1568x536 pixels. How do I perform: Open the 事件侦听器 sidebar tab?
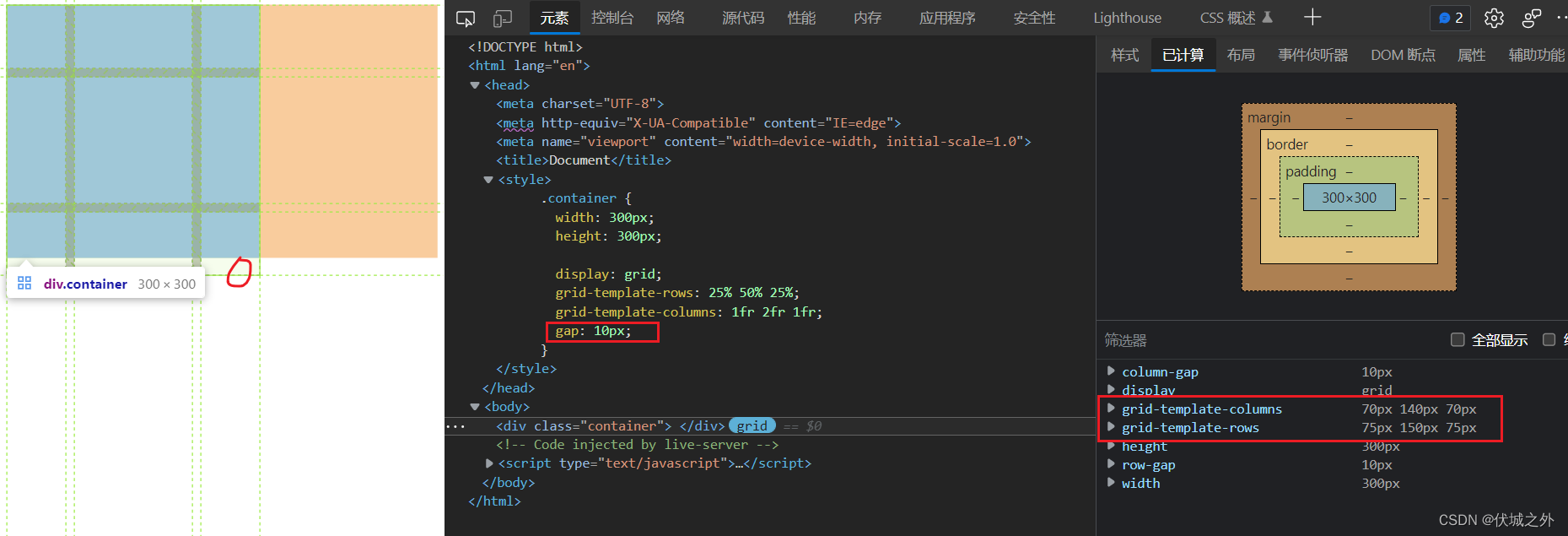coord(1312,55)
